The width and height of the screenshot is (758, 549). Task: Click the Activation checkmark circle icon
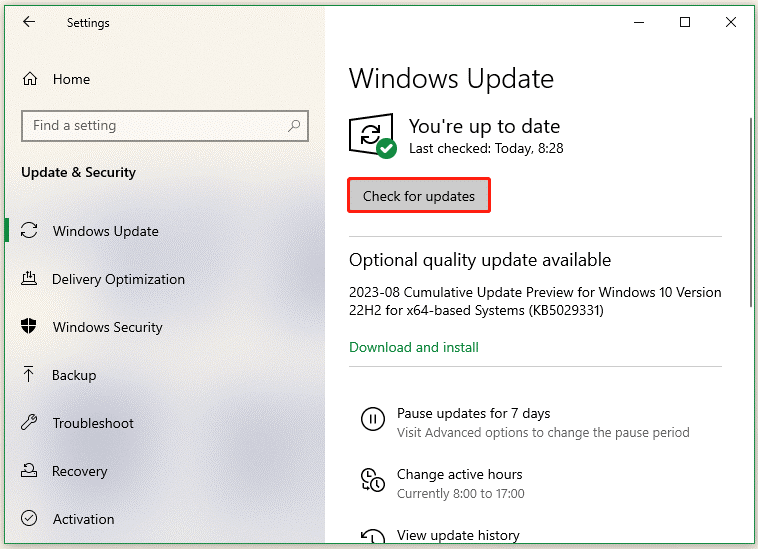29,518
